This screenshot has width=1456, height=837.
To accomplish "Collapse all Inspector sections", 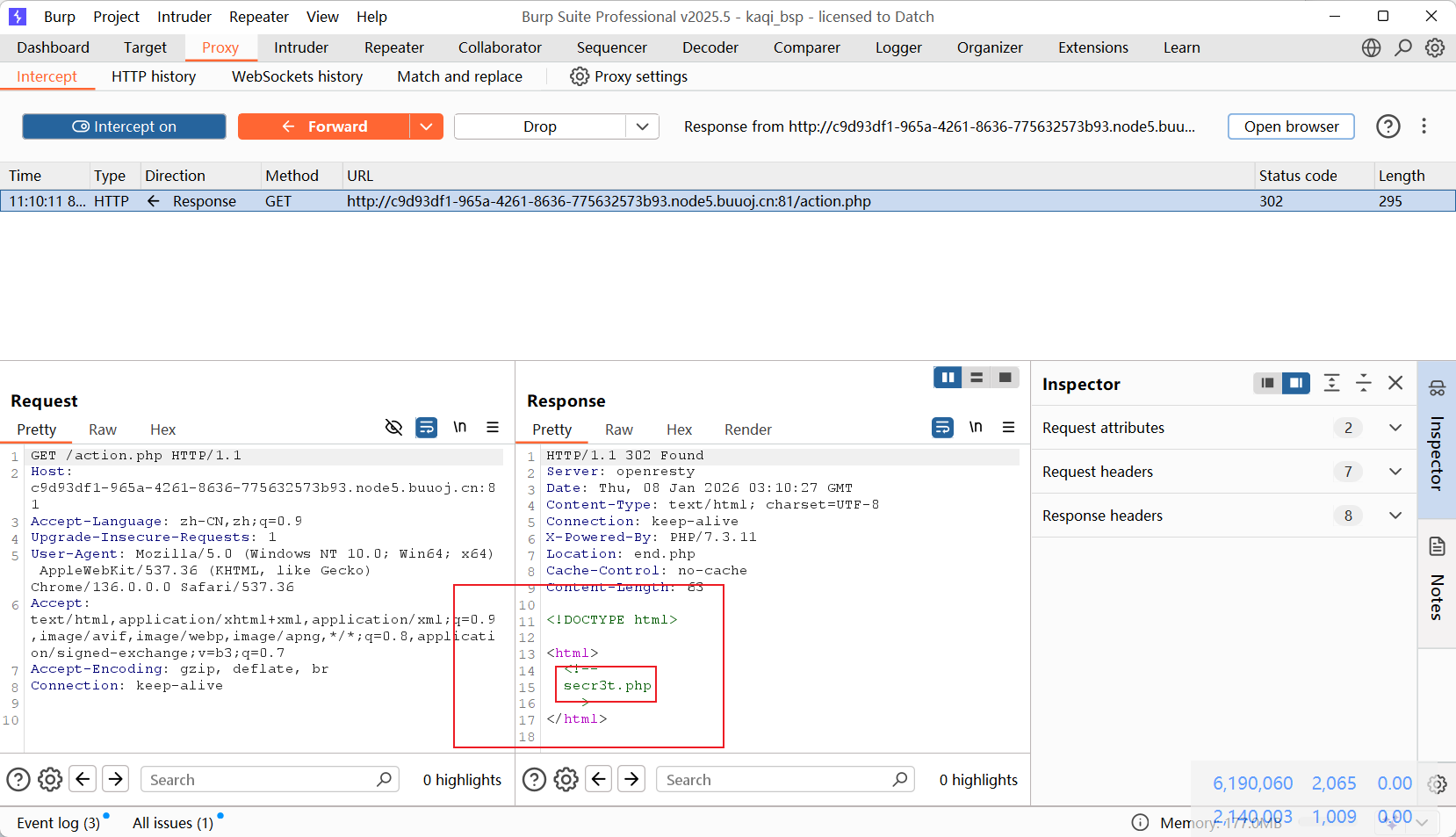I will click(1364, 383).
